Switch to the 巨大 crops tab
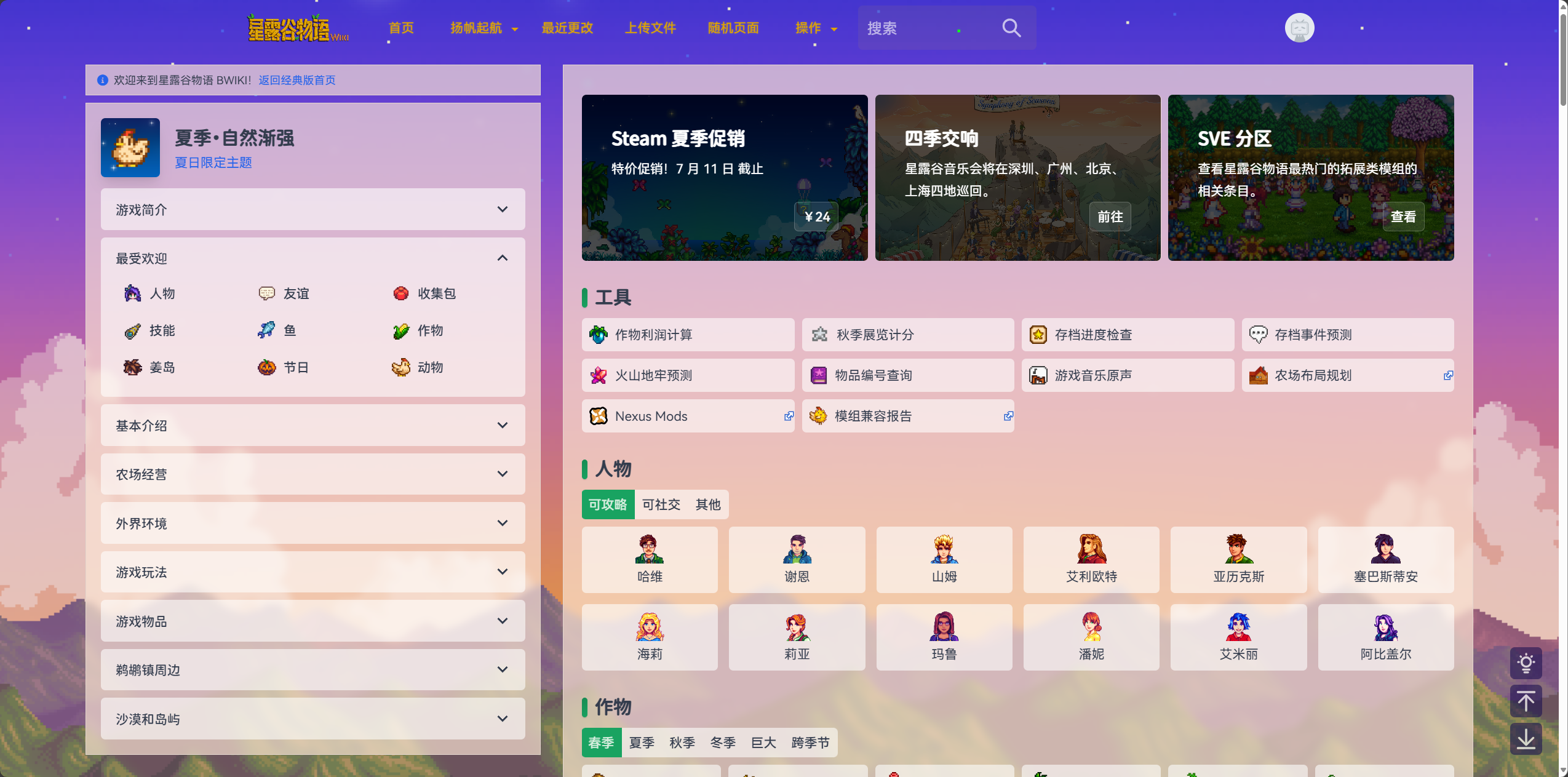 [x=763, y=743]
